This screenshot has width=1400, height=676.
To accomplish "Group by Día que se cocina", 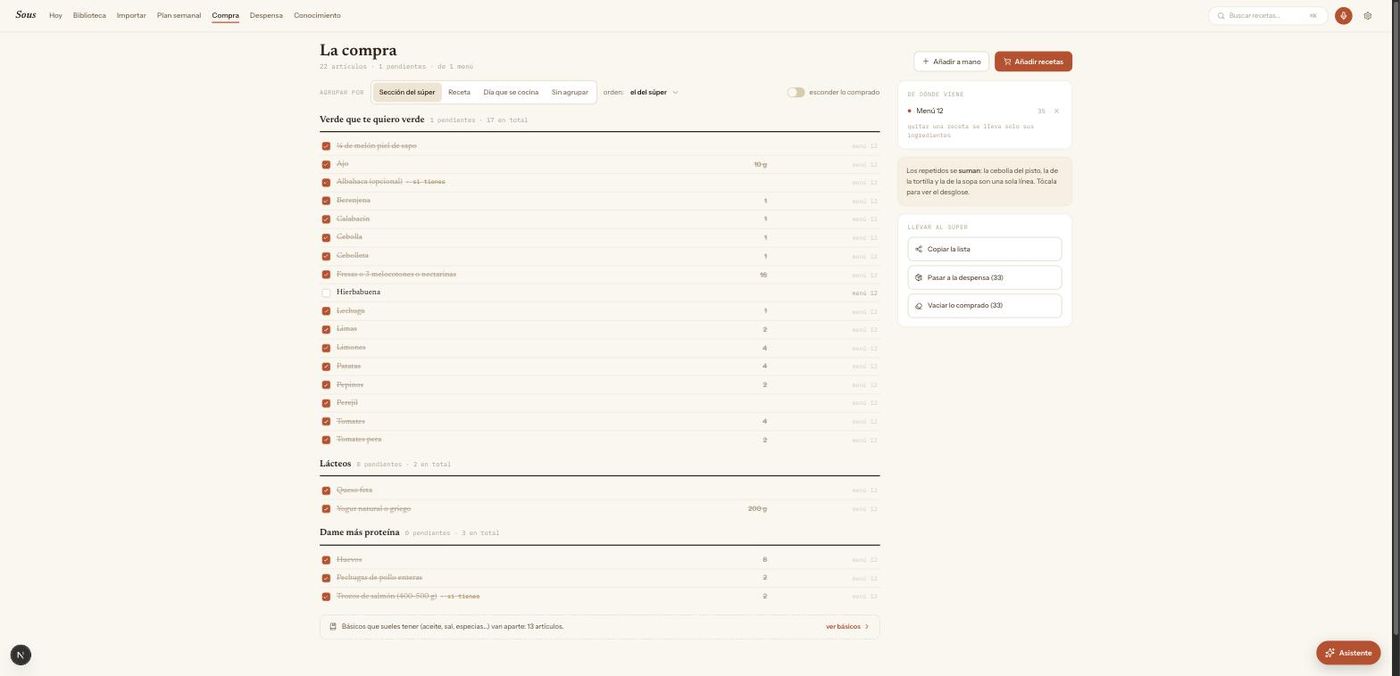I will pyautogui.click(x=511, y=92).
